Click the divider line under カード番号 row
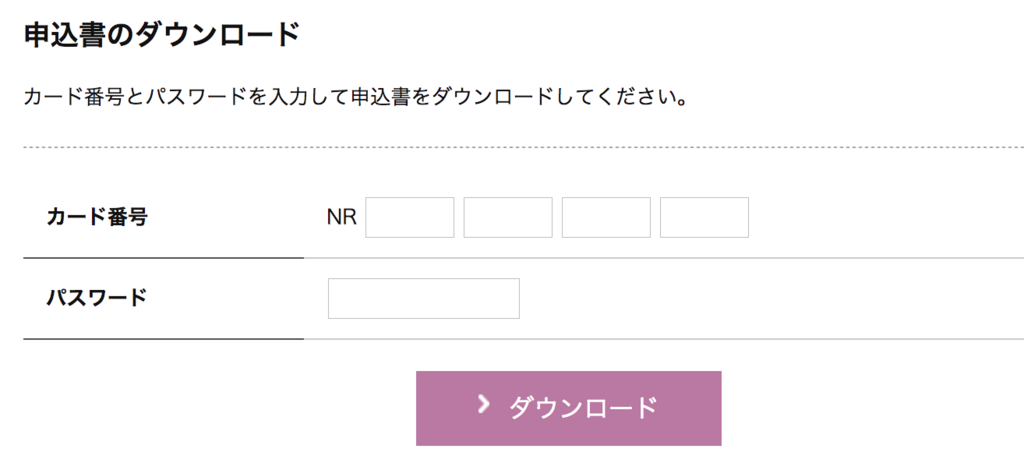This screenshot has width=1024, height=463. click(x=524, y=258)
